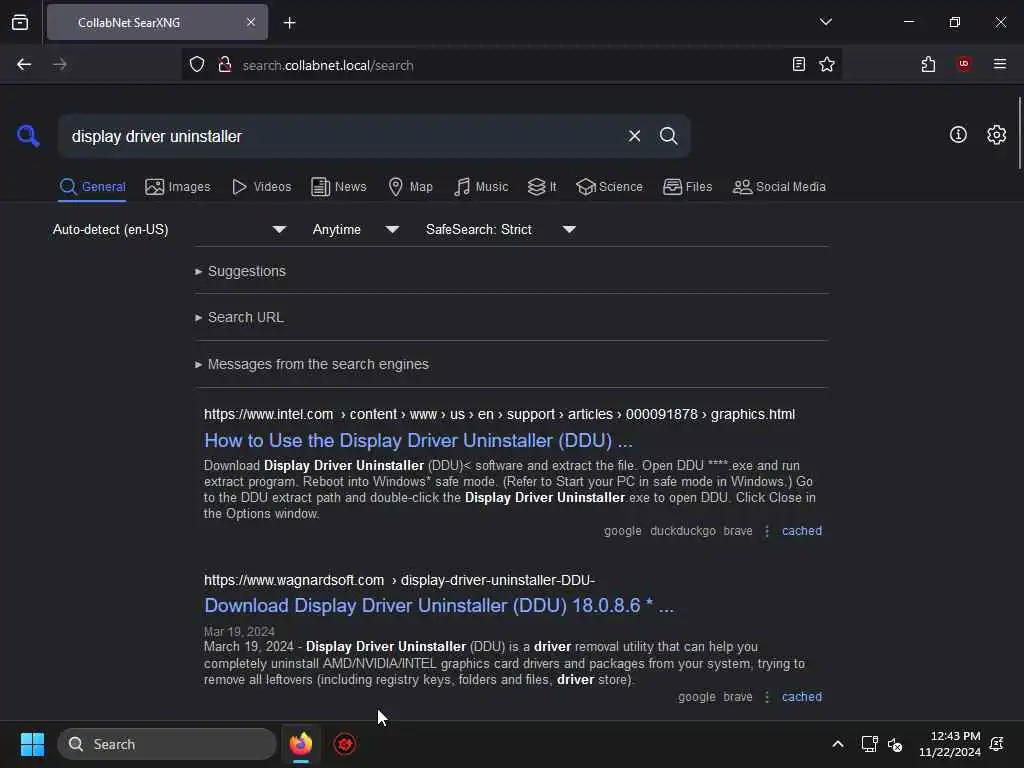Click the intel.com result URL

coord(500,415)
